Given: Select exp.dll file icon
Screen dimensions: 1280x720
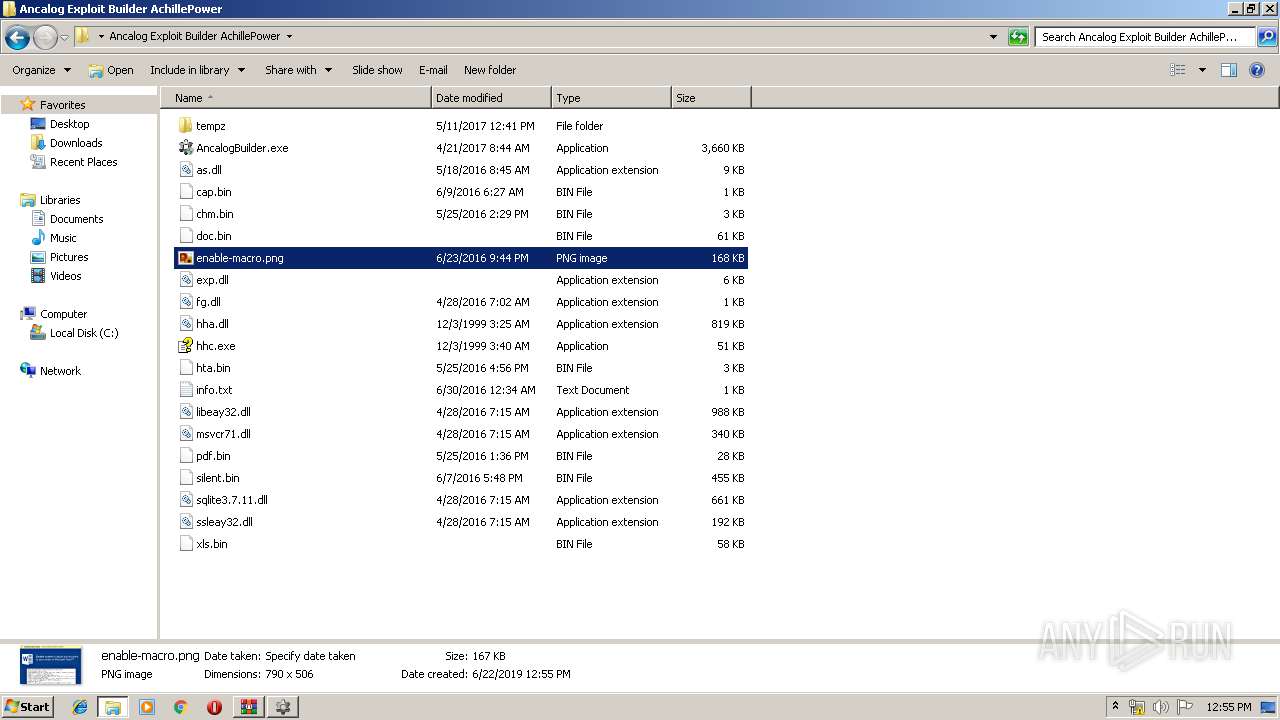Looking at the screenshot, I should point(185,280).
